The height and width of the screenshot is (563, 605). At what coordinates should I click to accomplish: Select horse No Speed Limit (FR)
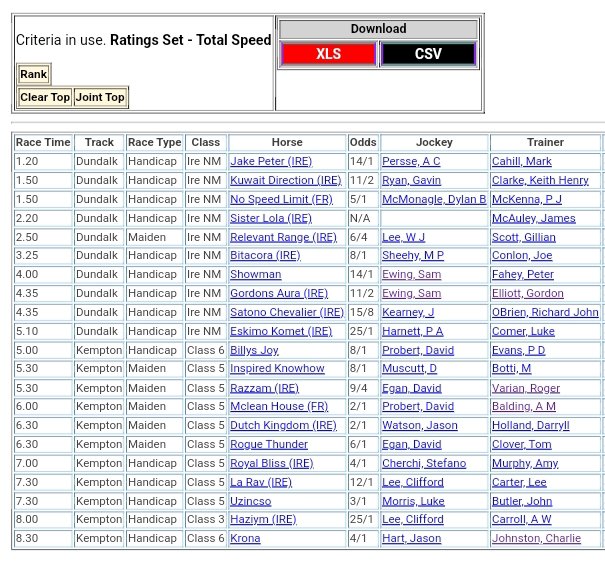[x=281, y=199]
